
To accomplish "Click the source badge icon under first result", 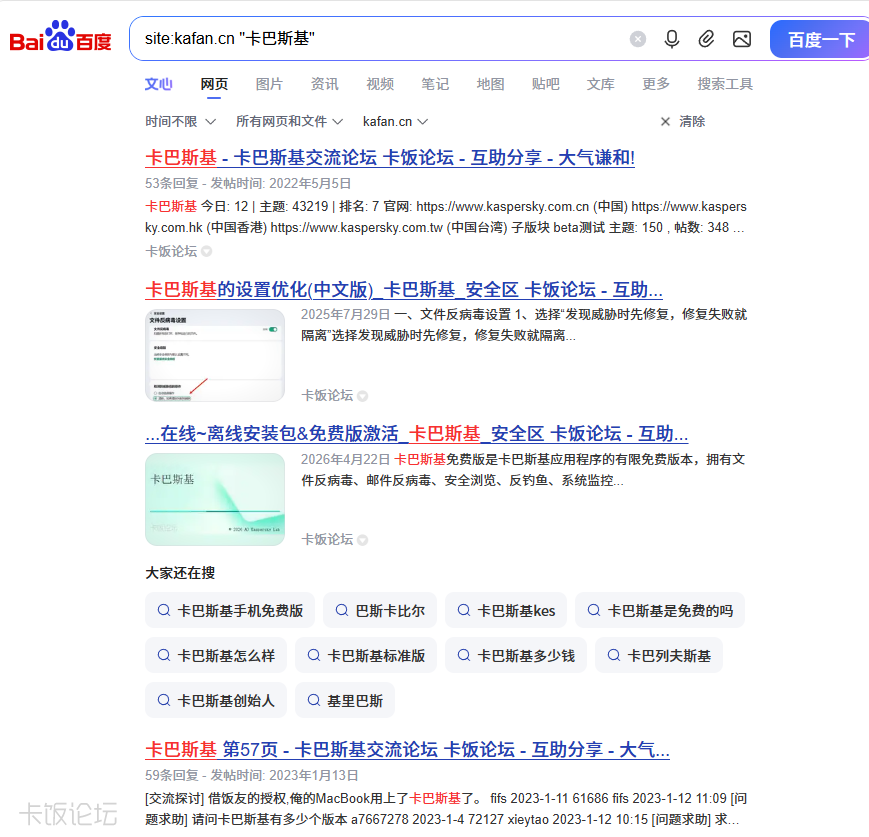I will [207, 252].
